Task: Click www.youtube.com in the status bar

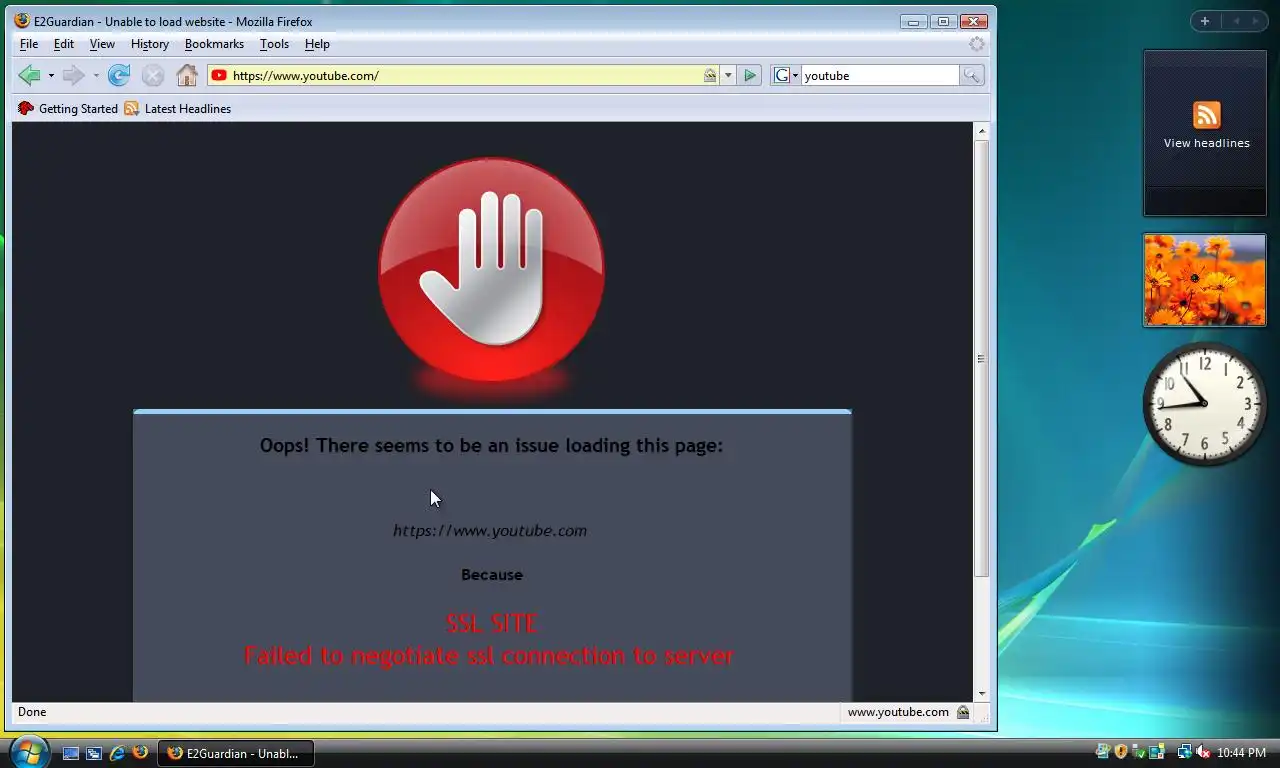Action: pyautogui.click(x=898, y=712)
